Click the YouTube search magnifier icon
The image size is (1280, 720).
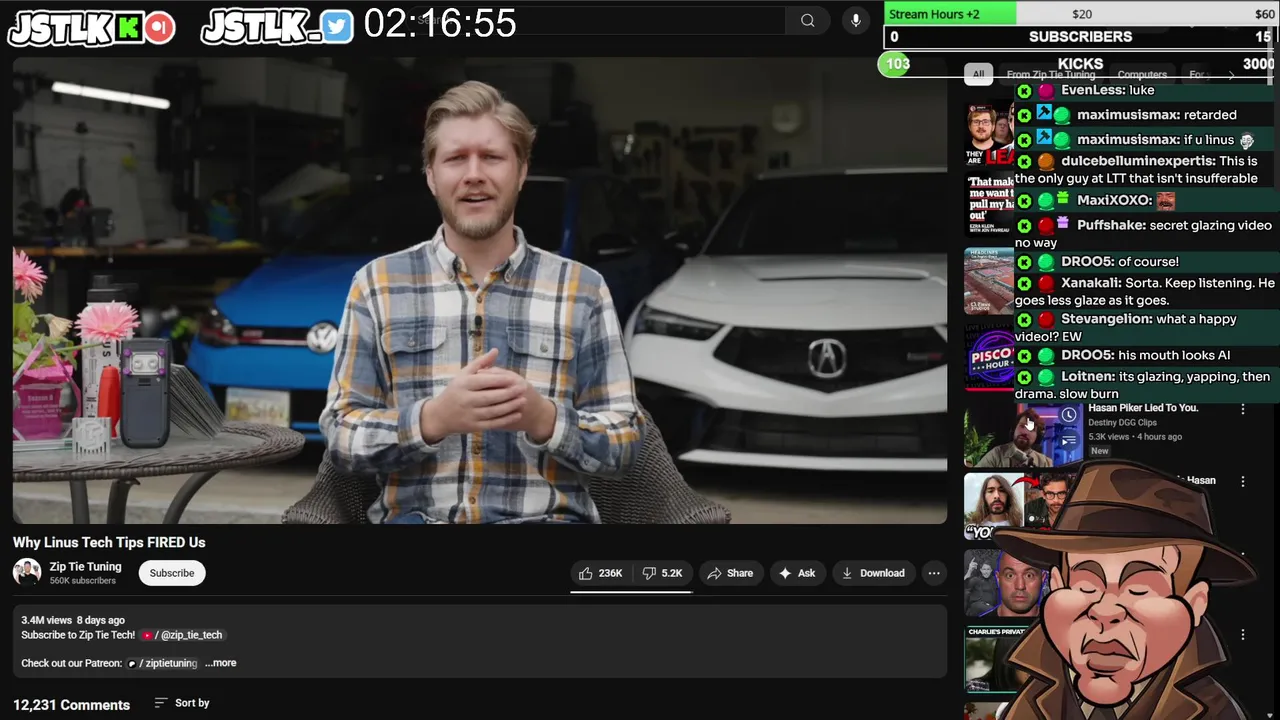tap(807, 20)
